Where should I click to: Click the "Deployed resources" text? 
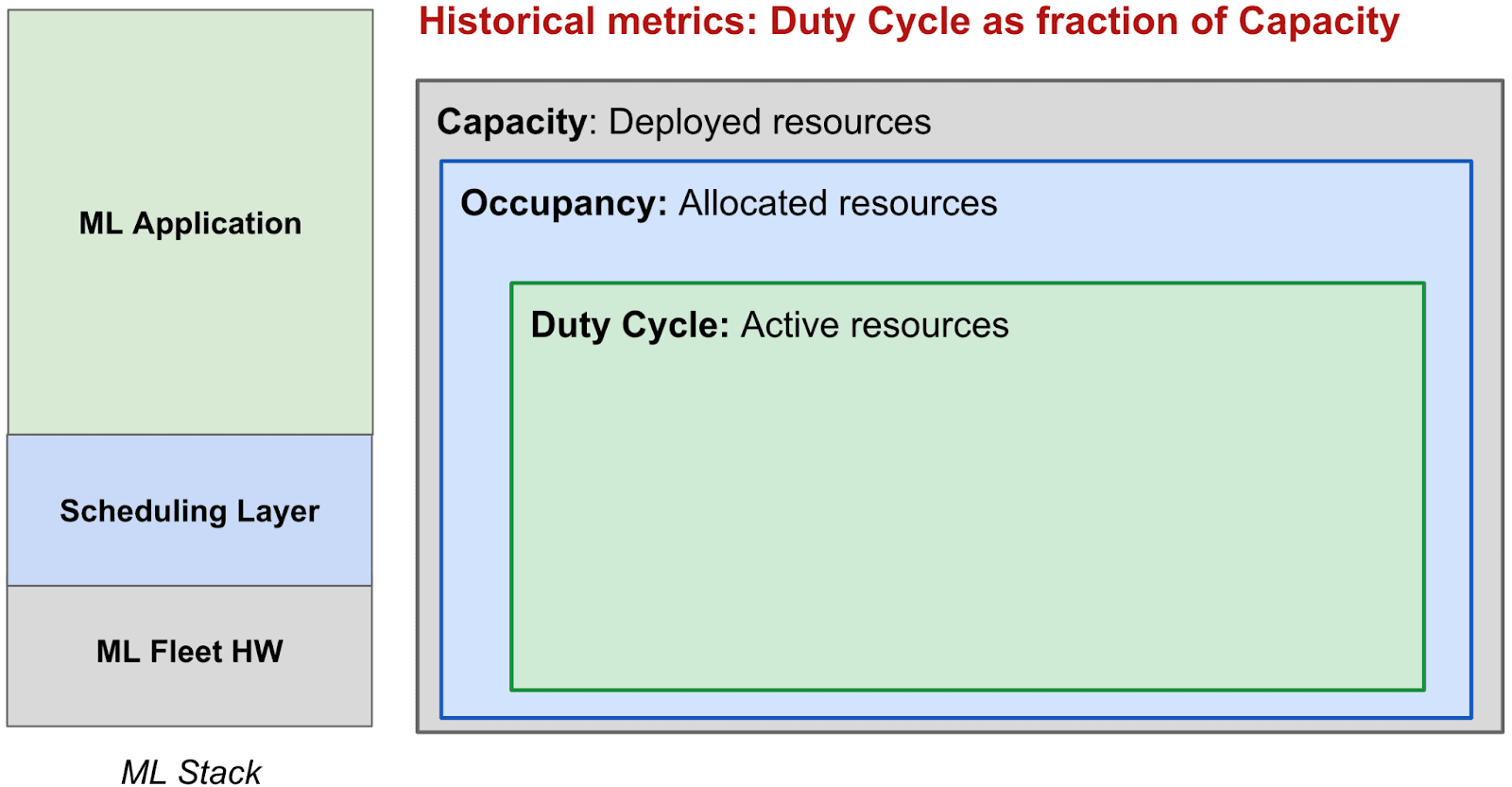click(x=769, y=122)
